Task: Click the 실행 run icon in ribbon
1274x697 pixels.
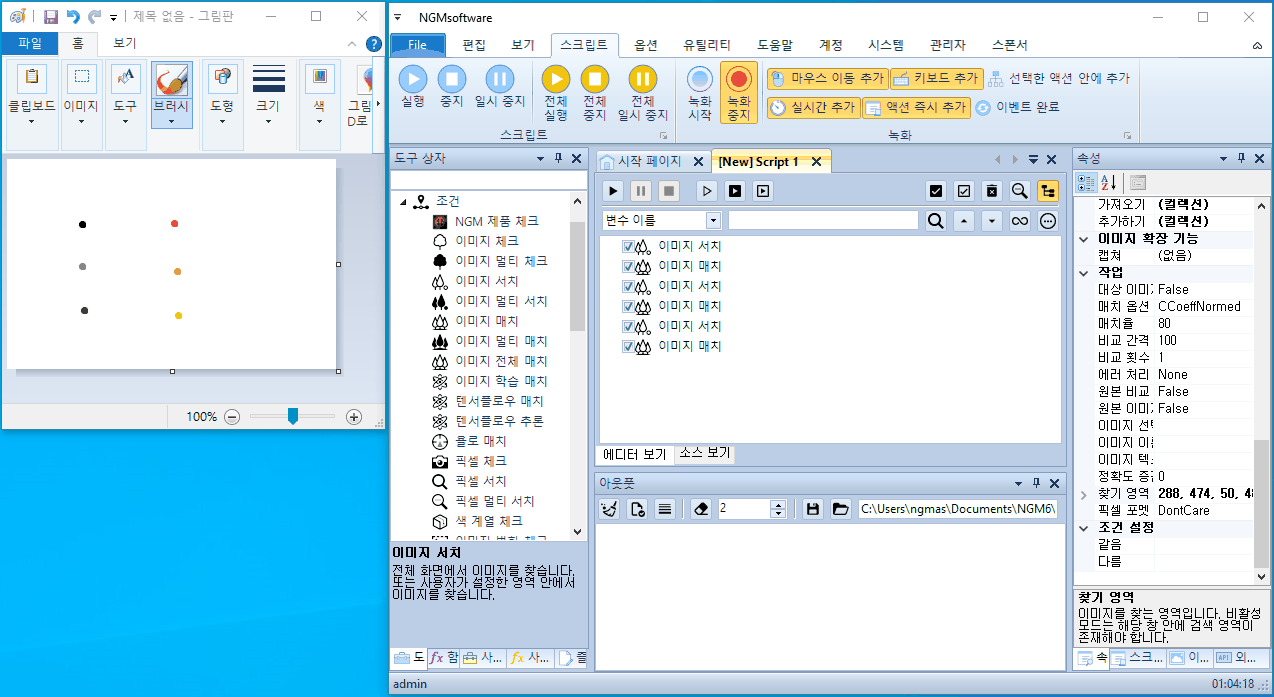Action: click(412, 79)
